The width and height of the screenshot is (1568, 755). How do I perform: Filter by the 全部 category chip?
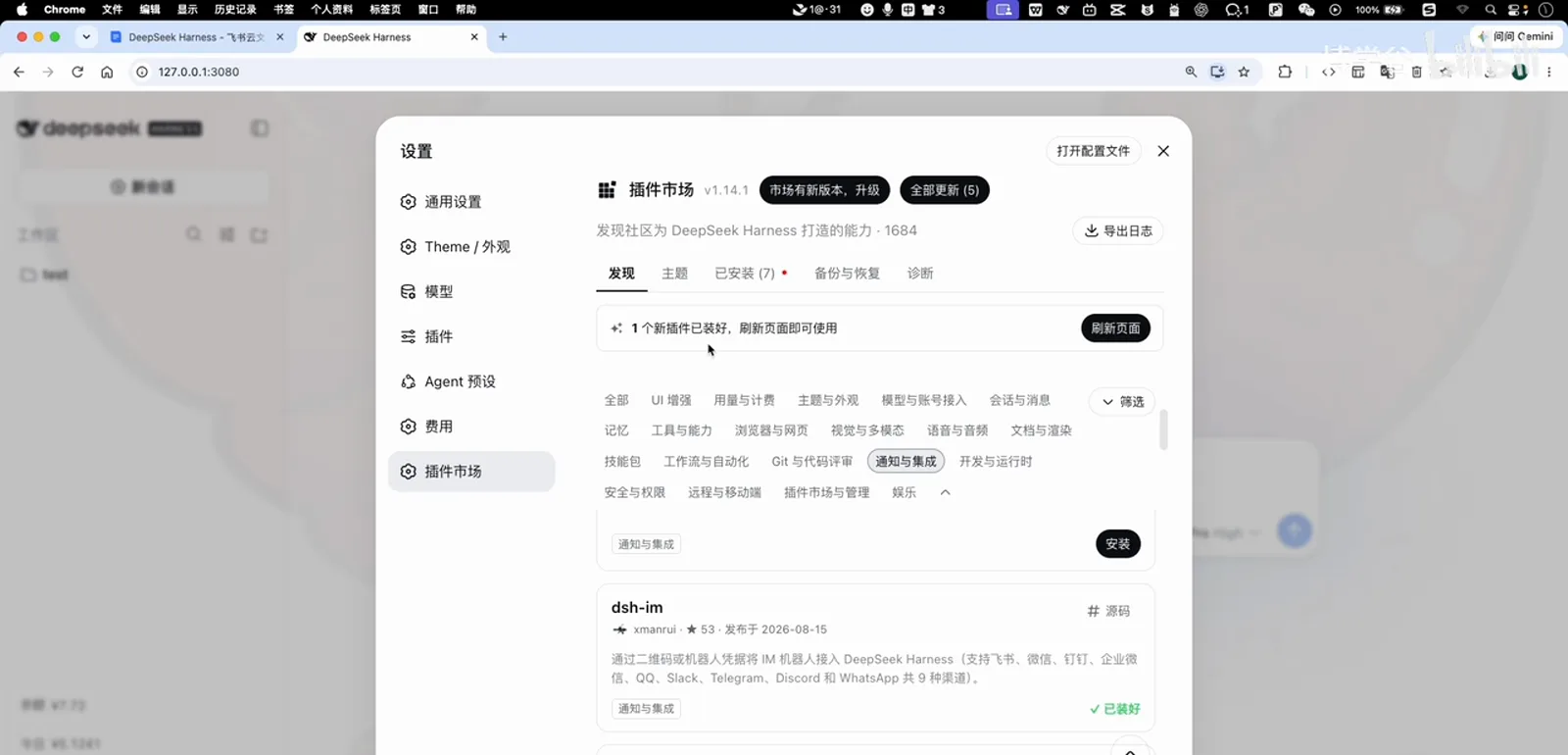pos(616,400)
